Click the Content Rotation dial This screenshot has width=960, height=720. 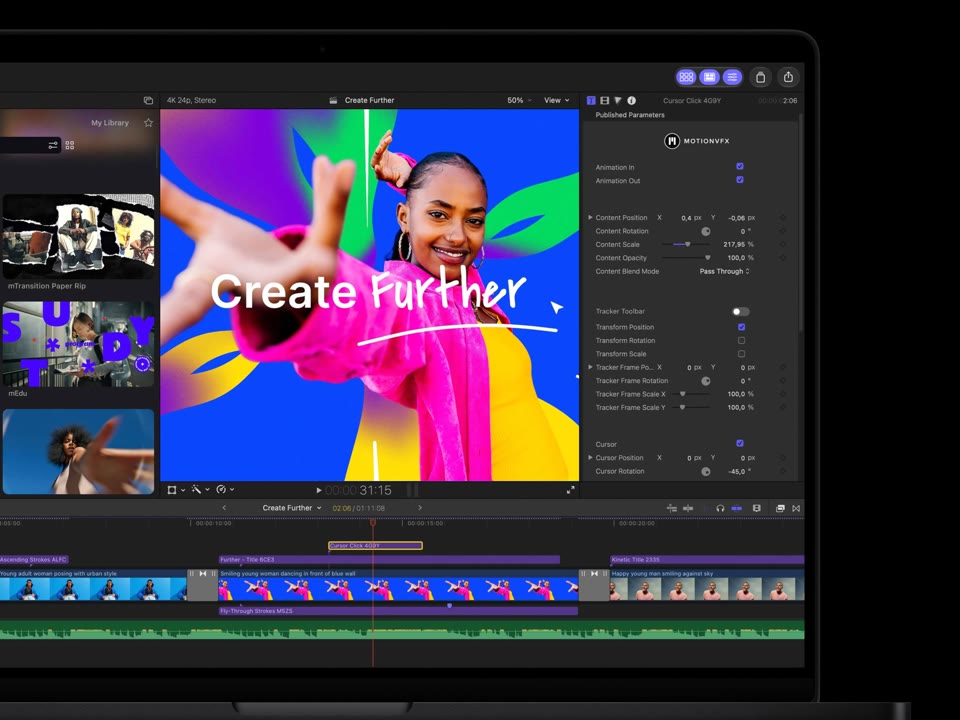click(x=706, y=231)
